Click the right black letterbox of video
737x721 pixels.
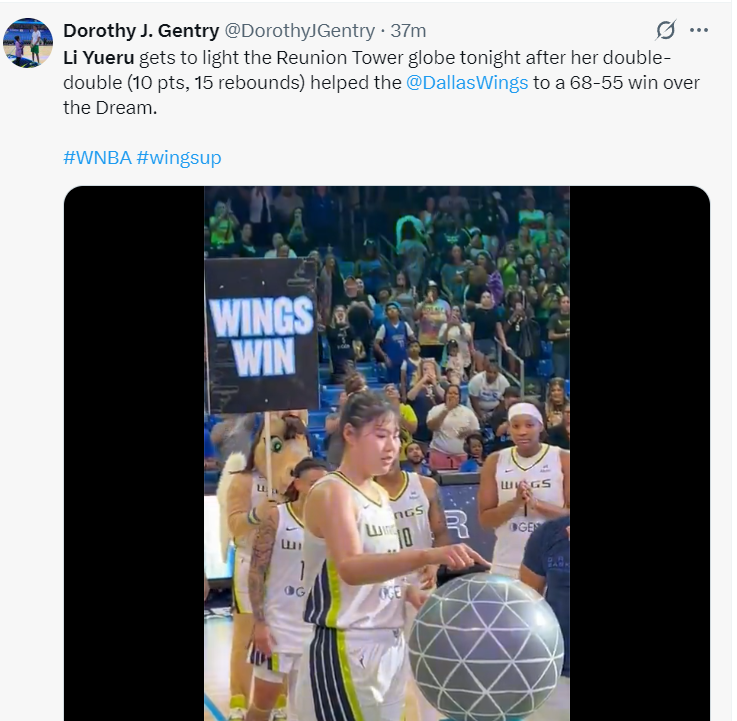[x=640, y=454]
